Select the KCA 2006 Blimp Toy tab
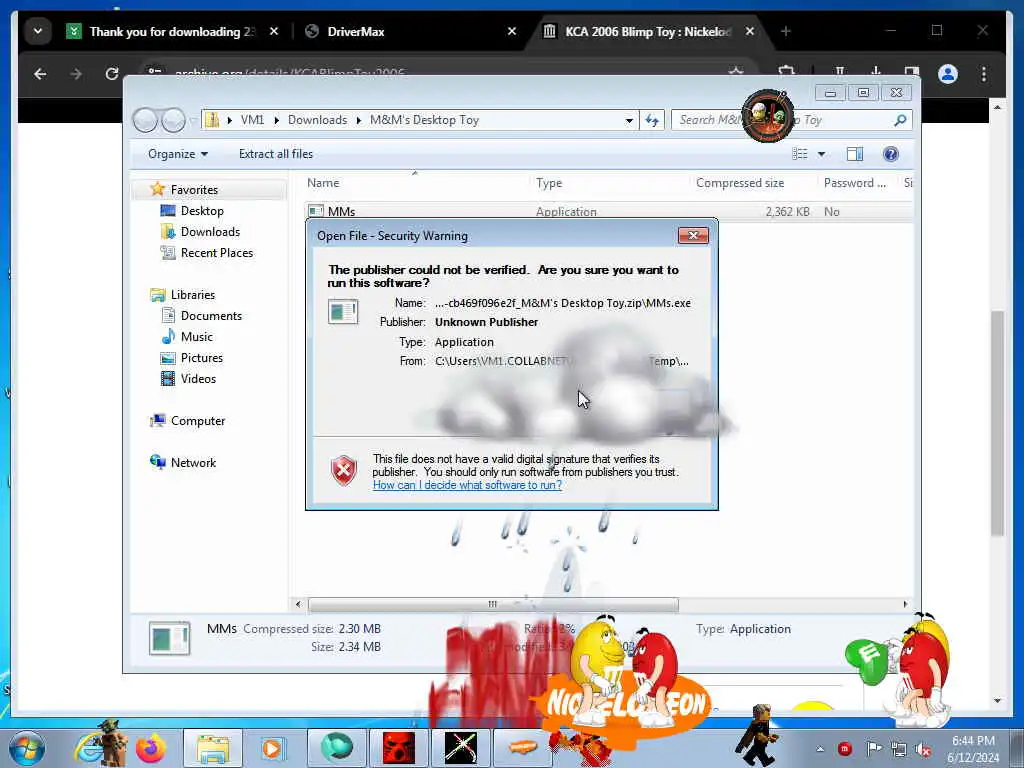 [x=647, y=31]
